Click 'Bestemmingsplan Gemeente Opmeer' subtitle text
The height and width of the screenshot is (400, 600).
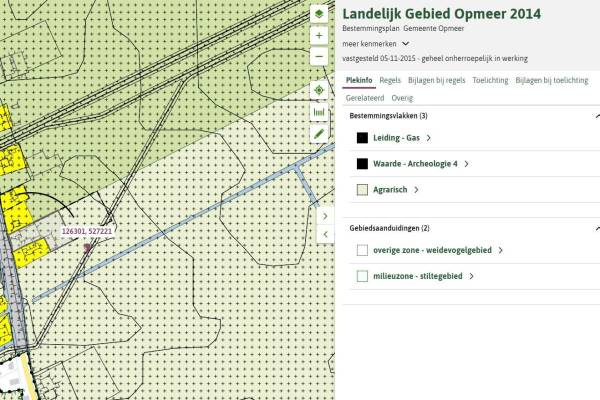(x=403, y=28)
